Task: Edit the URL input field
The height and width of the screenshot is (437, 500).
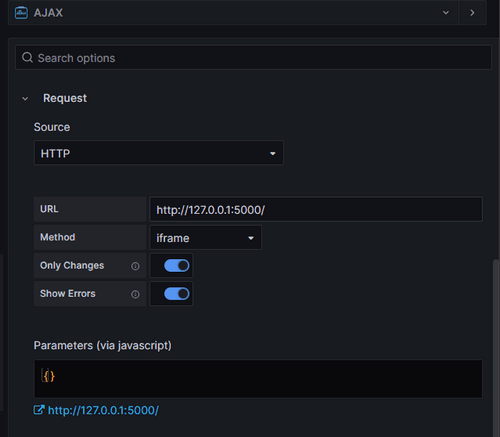Action: (x=316, y=209)
